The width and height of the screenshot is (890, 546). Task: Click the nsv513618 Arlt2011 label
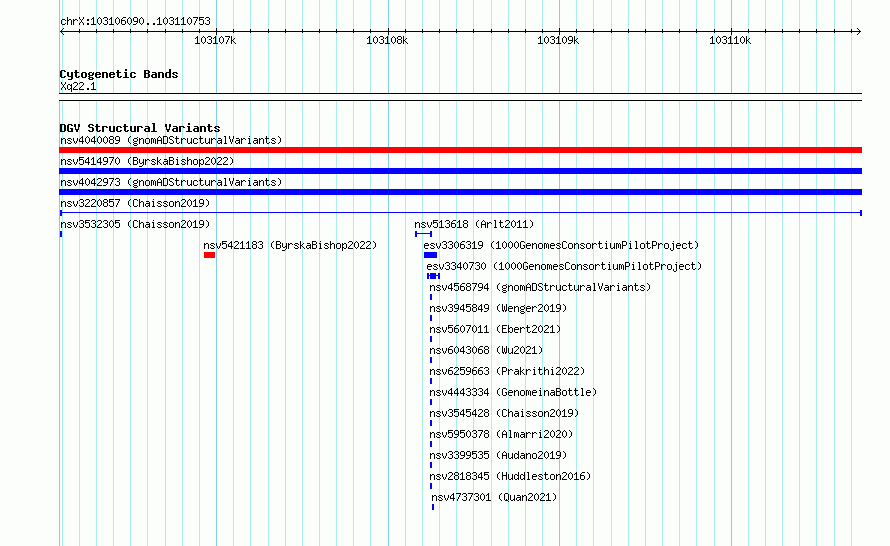pyautogui.click(x=474, y=224)
